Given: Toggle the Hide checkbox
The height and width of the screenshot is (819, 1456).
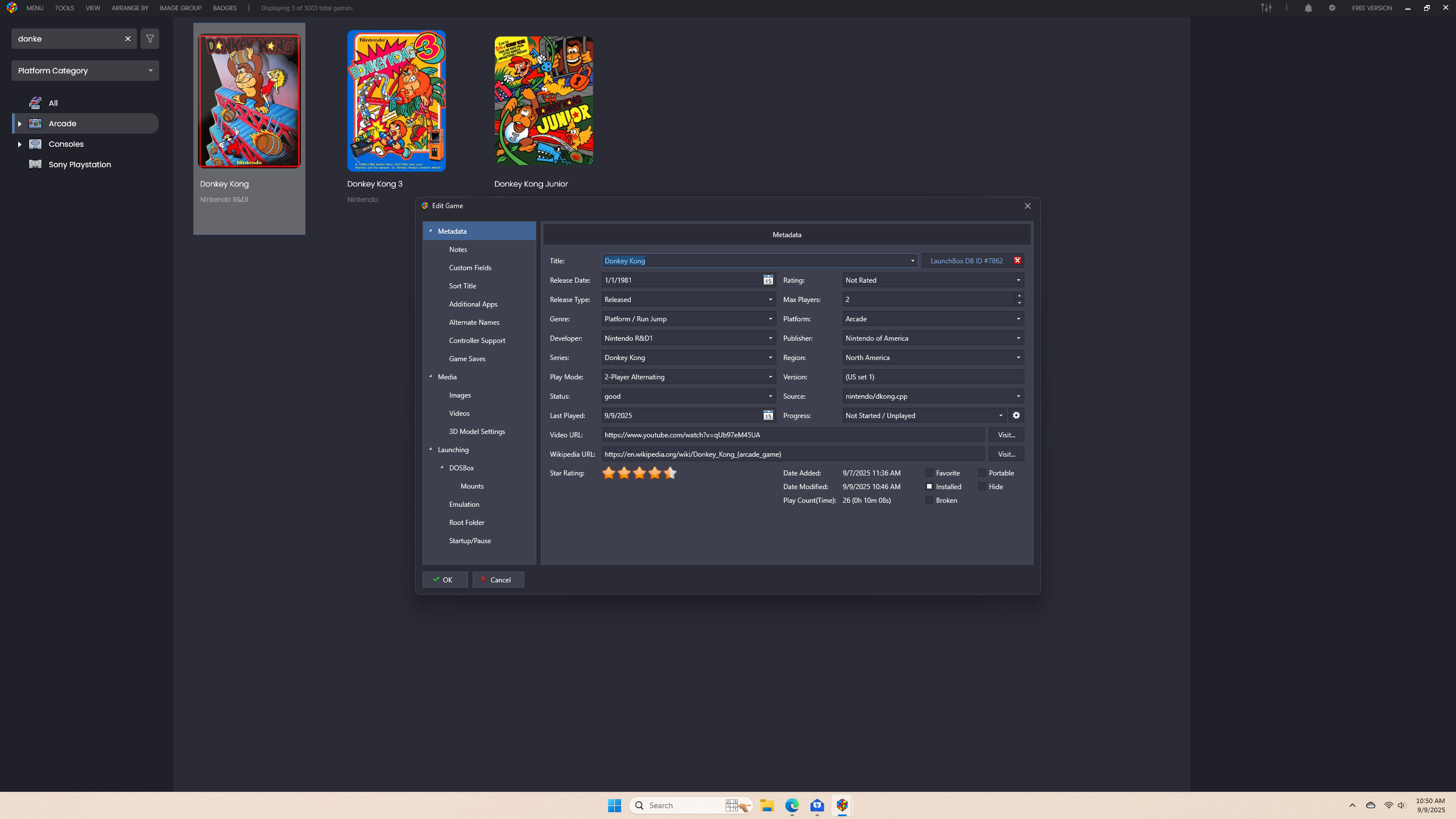Looking at the screenshot, I should pos(982,486).
